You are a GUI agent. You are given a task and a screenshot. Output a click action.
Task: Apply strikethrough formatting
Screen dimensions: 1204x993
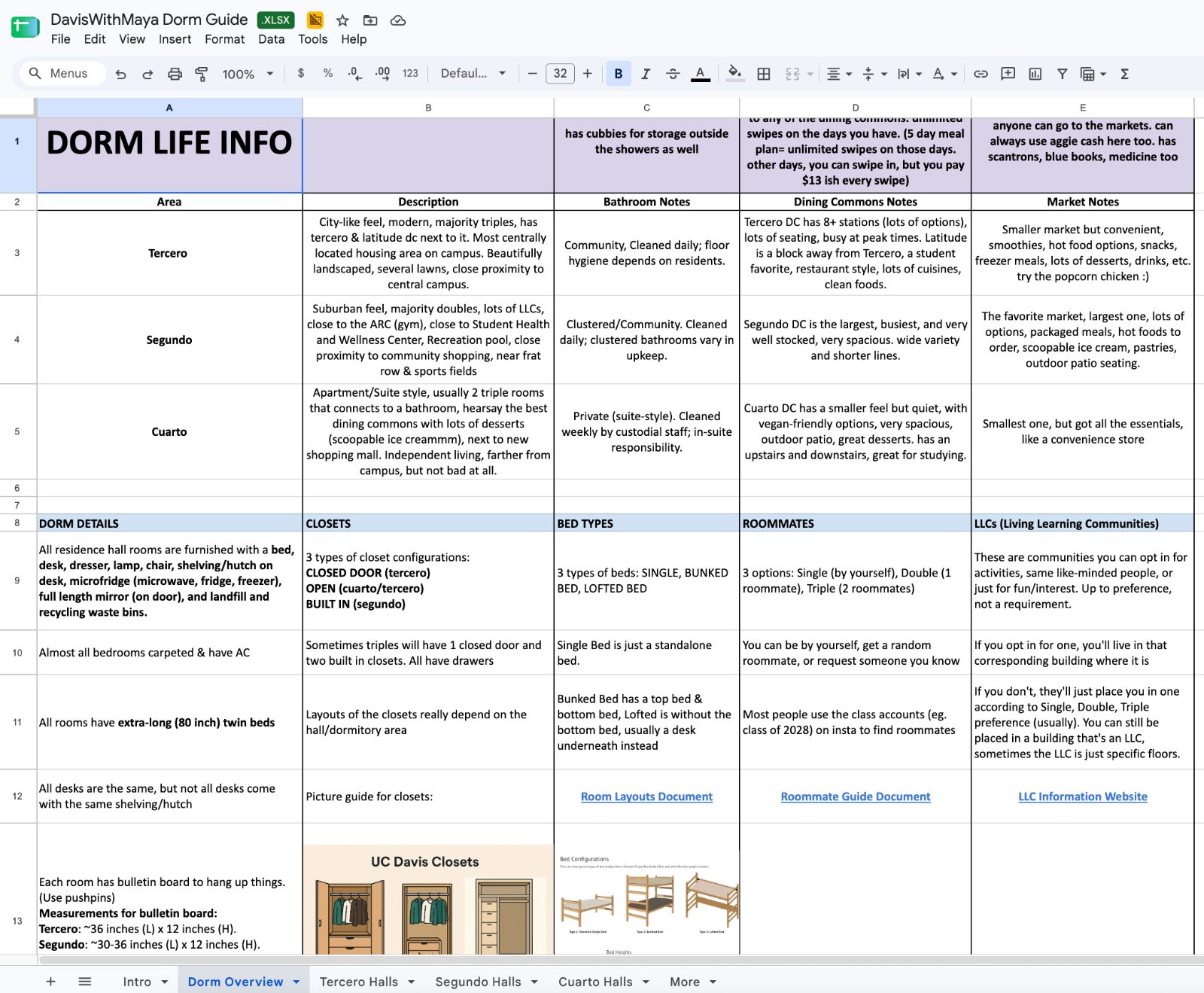pos(673,73)
